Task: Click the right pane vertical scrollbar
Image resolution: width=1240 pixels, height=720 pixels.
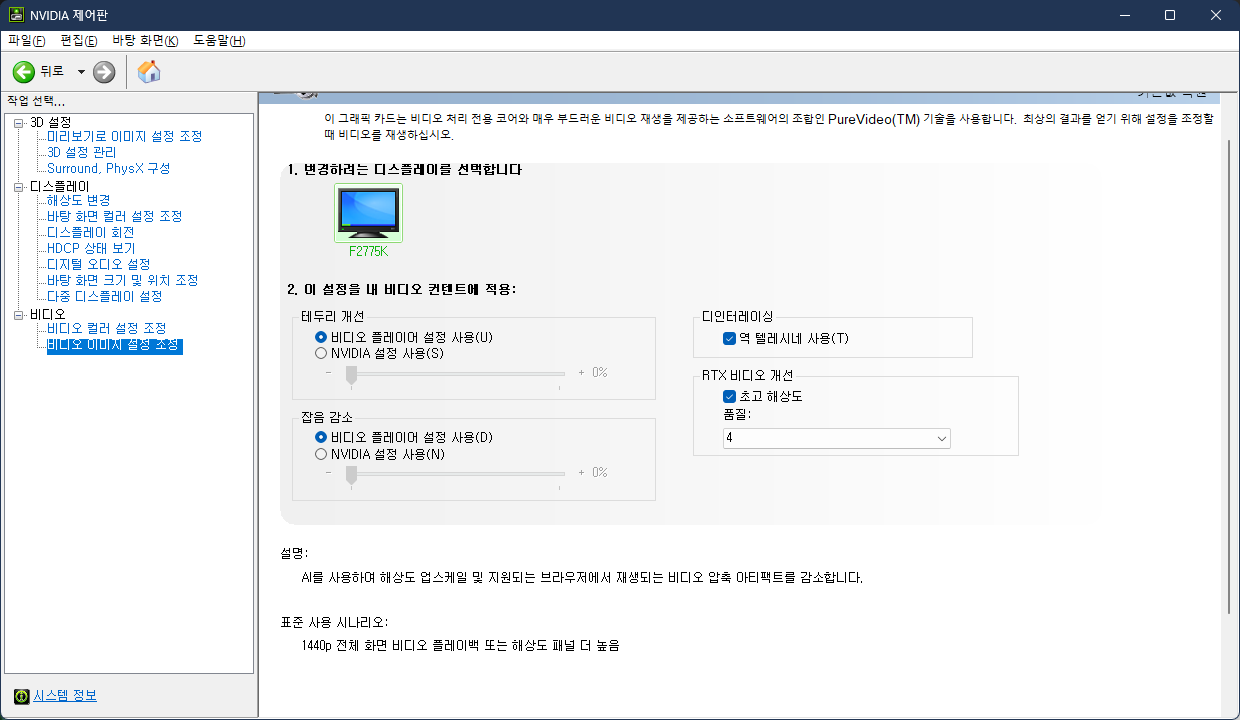Action: (x=1231, y=375)
